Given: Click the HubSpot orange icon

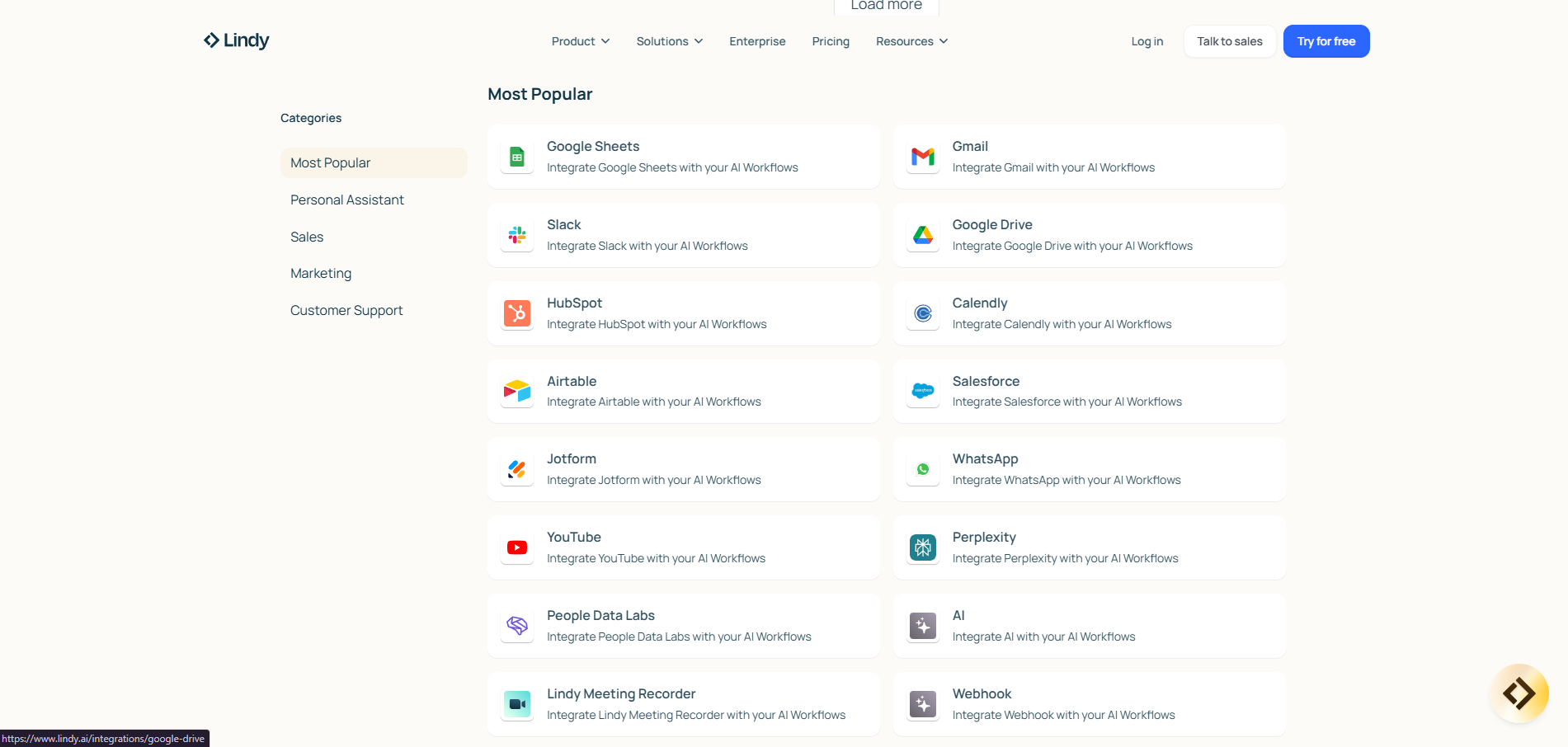Looking at the screenshot, I should click(517, 313).
